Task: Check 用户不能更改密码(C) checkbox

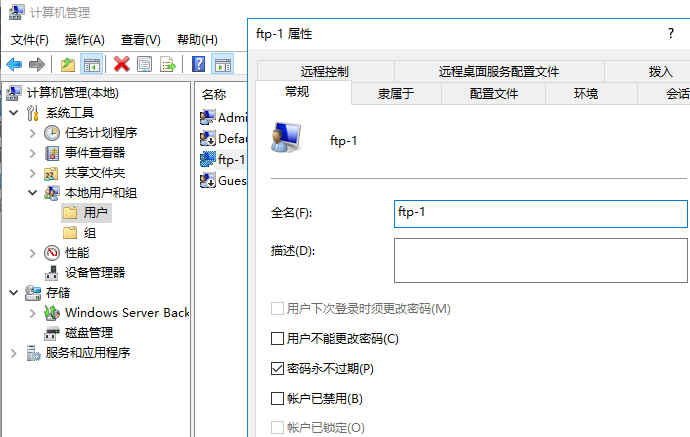Action: tap(277, 338)
